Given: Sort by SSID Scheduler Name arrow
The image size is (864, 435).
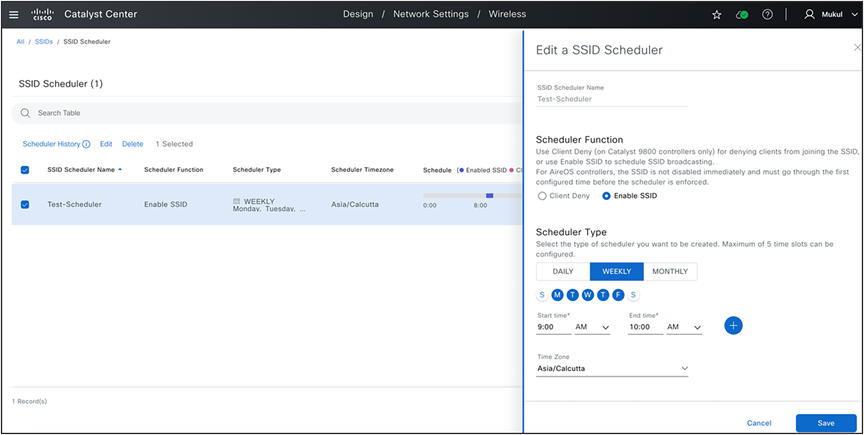Looking at the screenshot, I should 120,169.
